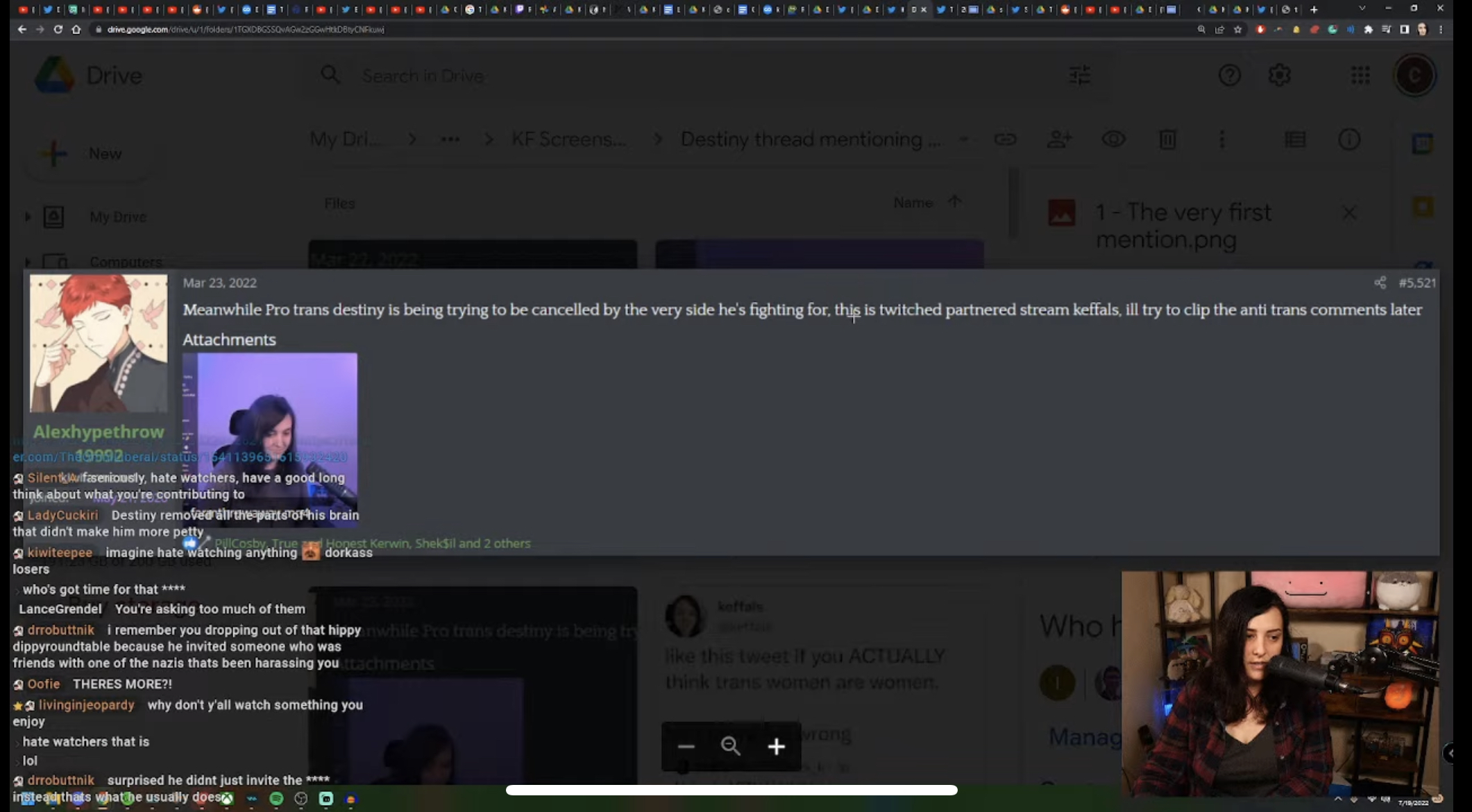Image resolution: width=1472 pixels, height=812 pixels.
Task: Click kiwiteepee username in chat
Action: point(60,553)
